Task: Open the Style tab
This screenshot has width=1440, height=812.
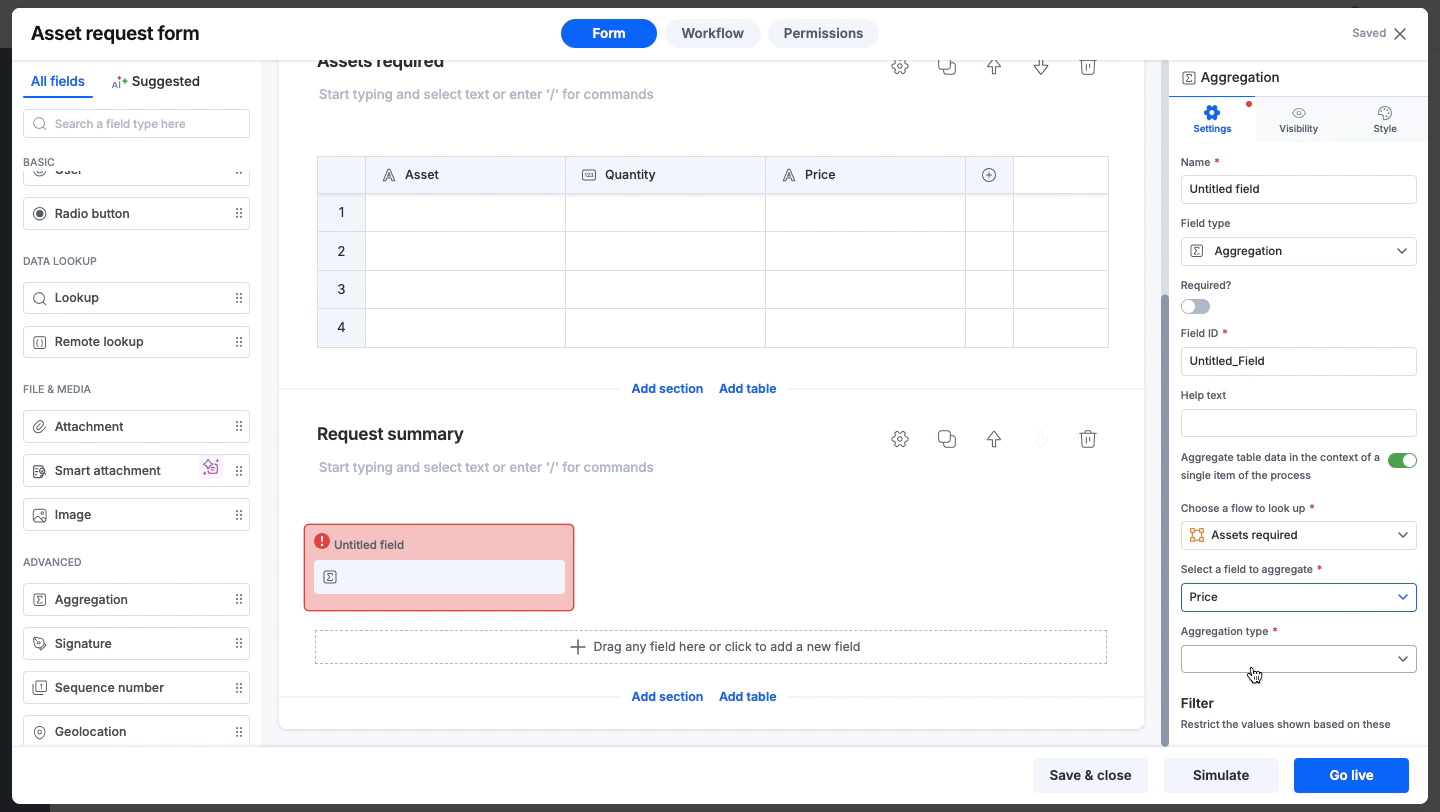Action: click(1385, 120)
